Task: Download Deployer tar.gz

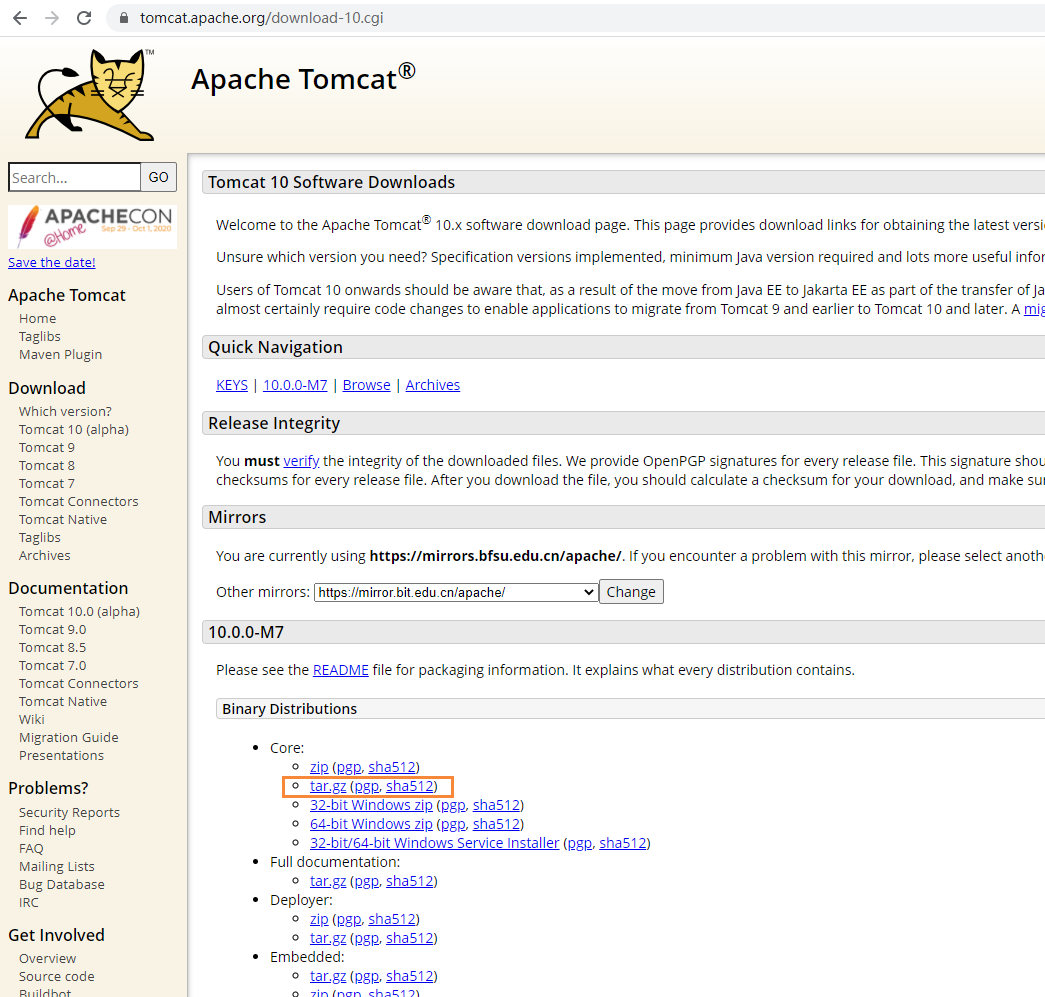Action: click(x=328, y=938)
